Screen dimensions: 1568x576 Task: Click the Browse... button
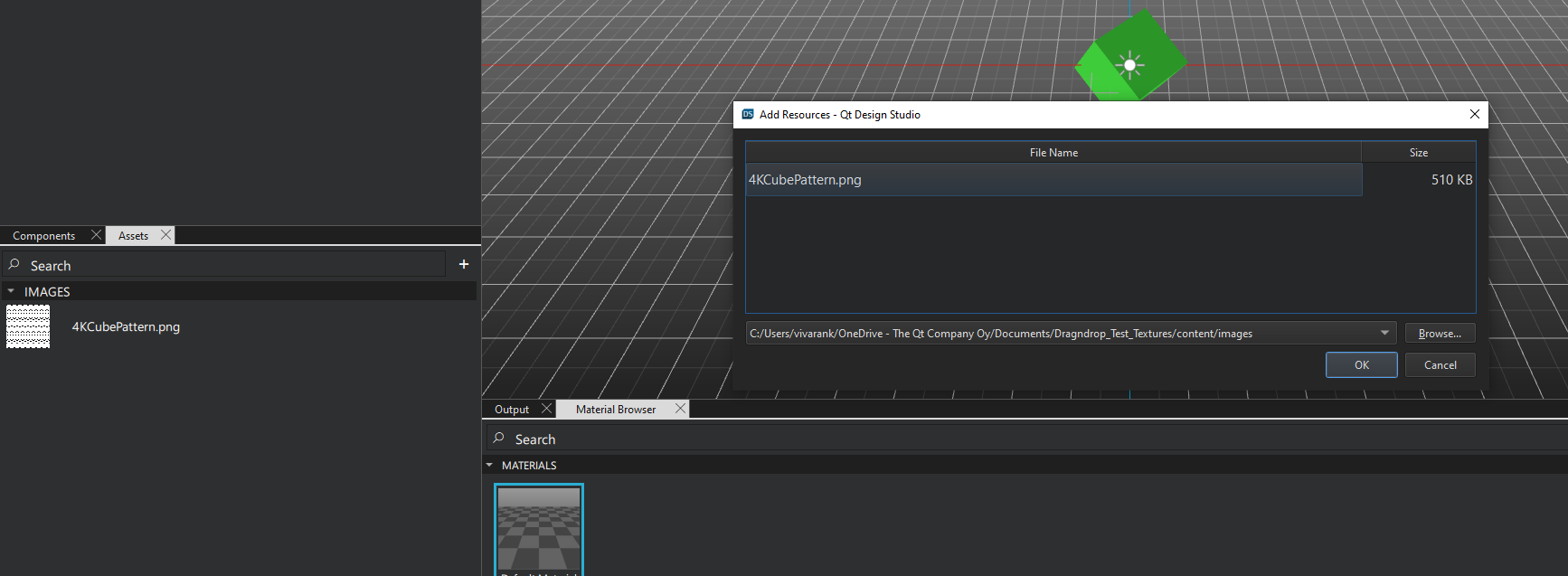click(x=1439, y=334)
